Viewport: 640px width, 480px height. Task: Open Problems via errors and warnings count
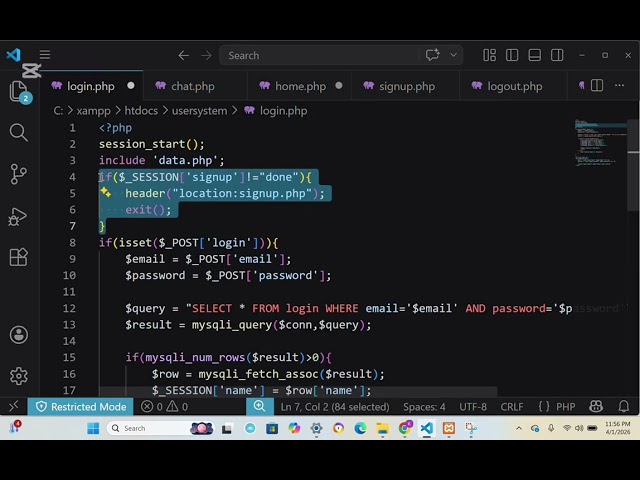tap(164, 407)
